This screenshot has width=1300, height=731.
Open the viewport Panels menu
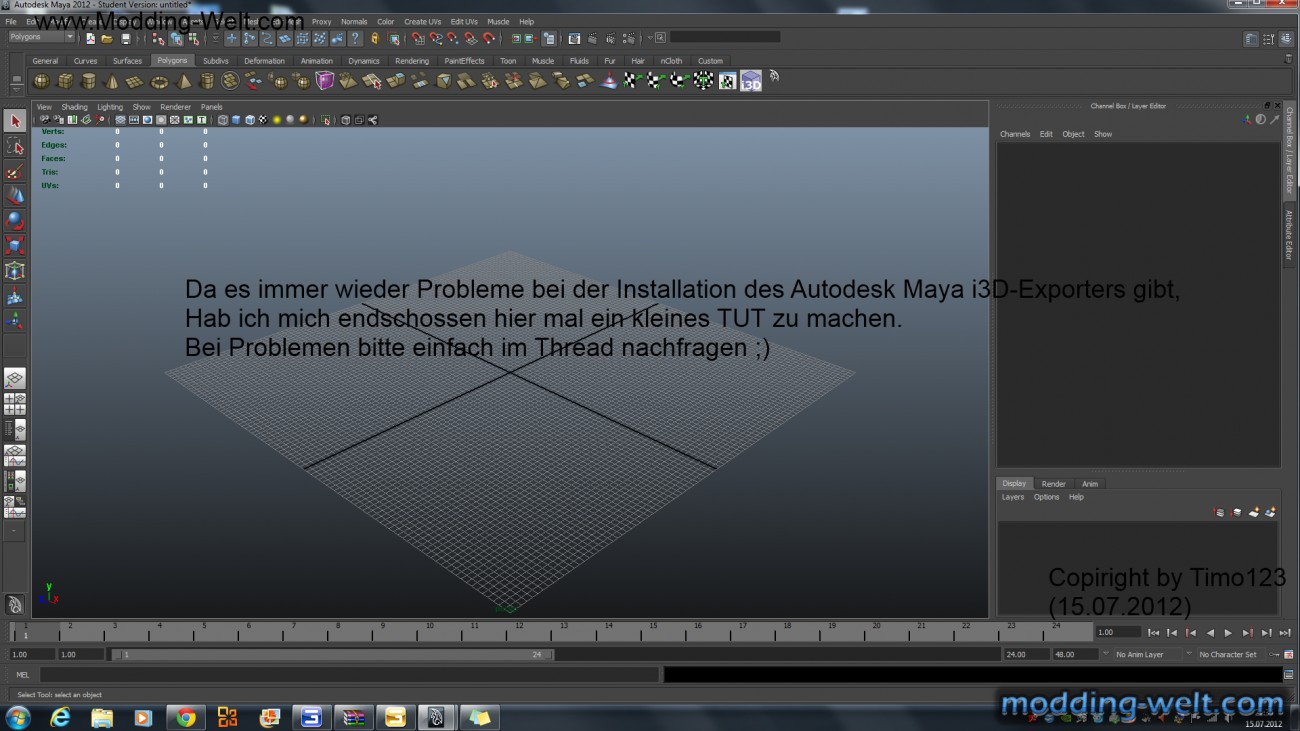point(211,107)
